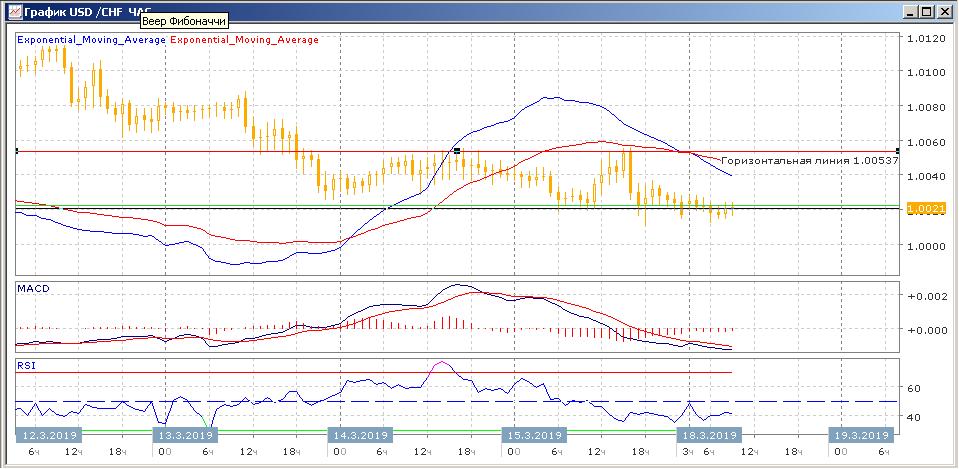Select the 14.3.2019 date marker
Screen dimensions: 959x469
tap(360, 435)
